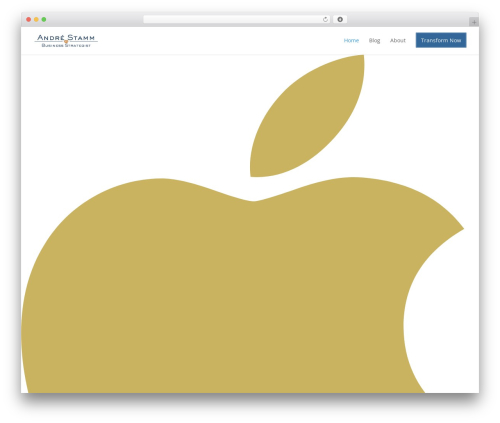500x423 pixels.
Task: Reload the page with the refresh icon
Action: point(325,19)
